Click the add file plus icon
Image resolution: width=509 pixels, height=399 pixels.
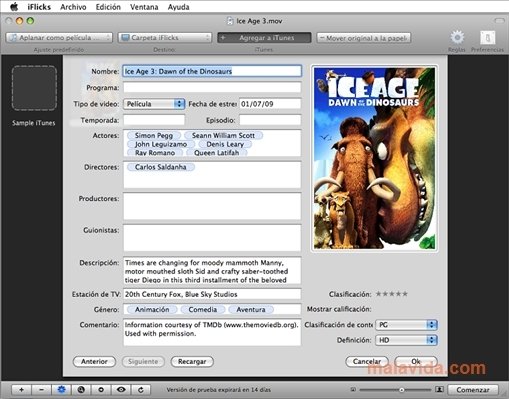pyautogui.click(x=21, y=389)
